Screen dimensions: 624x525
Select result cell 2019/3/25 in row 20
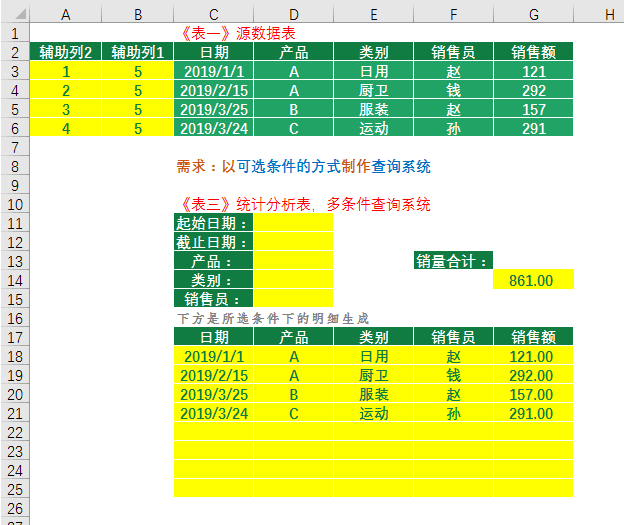(x=214, y=394)
